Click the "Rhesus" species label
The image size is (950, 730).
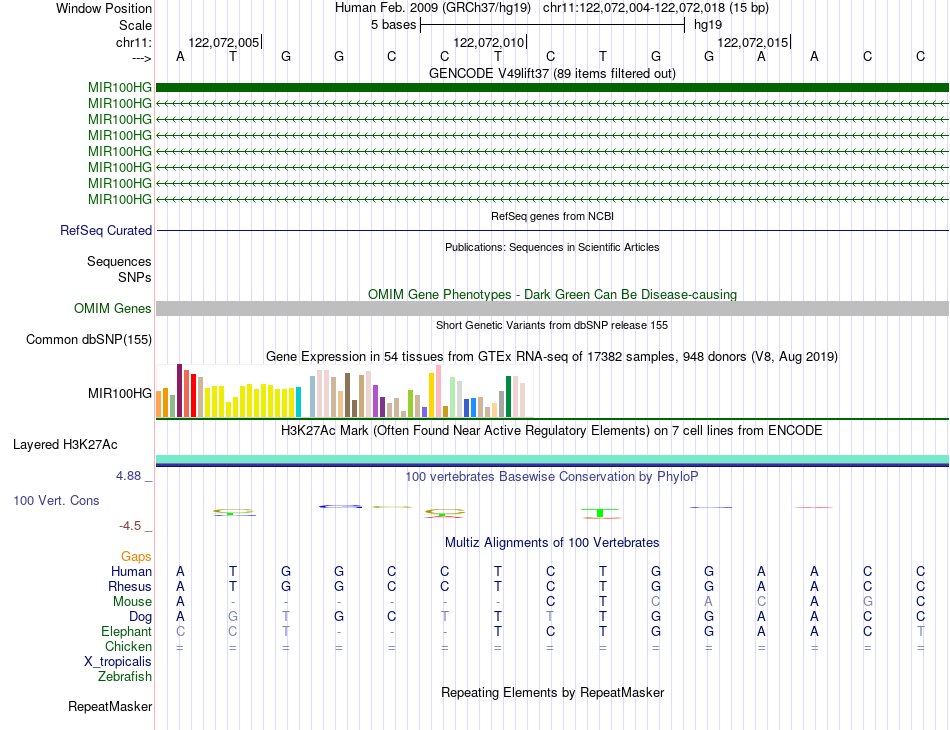[x=130, y=586]
